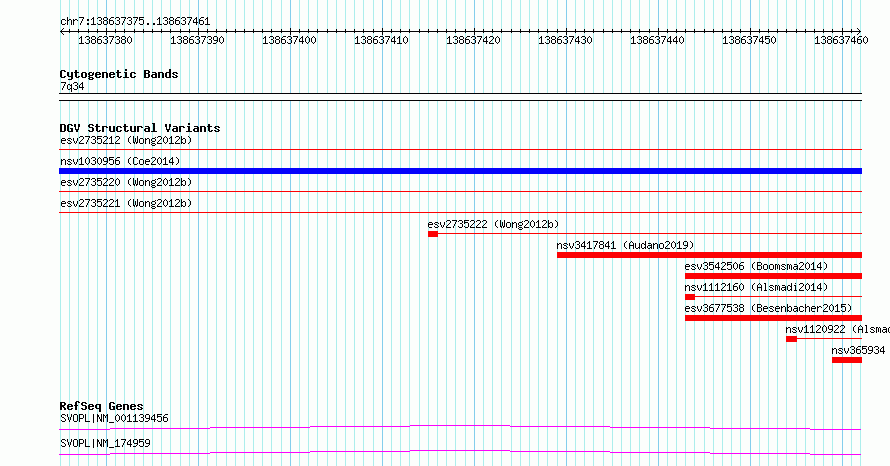Click the SVOPL|NM_174959 gene label
This screenshot has width=890, height=466.
pyautogui.click(x=105, y=442)
